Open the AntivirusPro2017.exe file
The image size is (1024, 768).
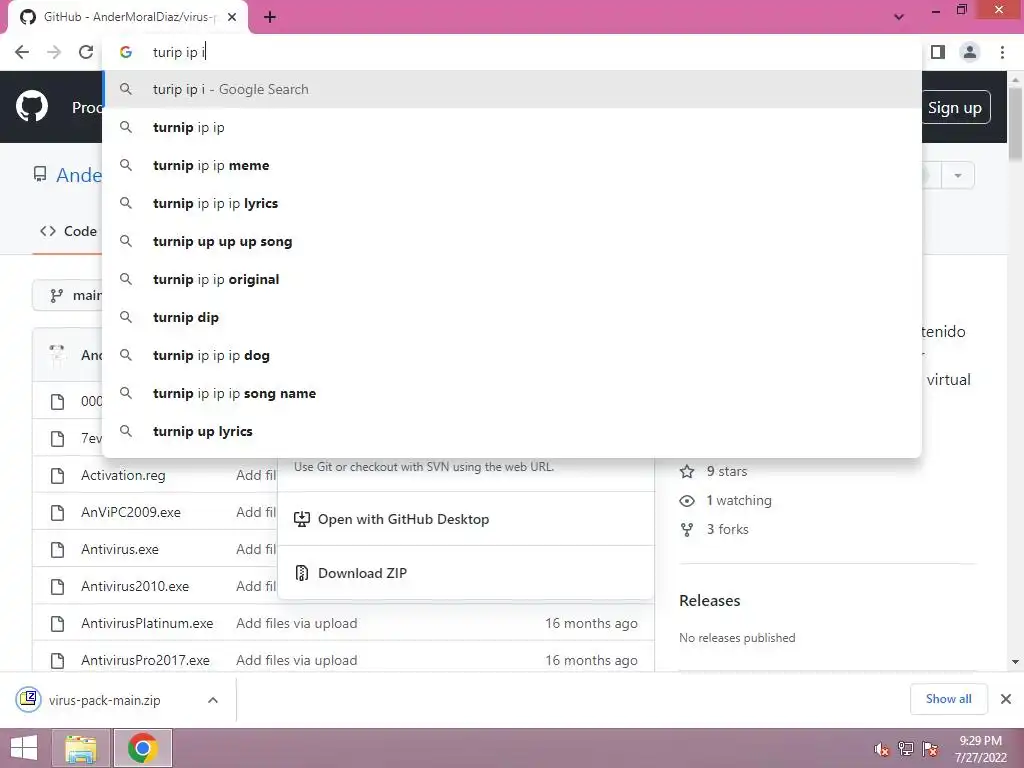point(145,660)
